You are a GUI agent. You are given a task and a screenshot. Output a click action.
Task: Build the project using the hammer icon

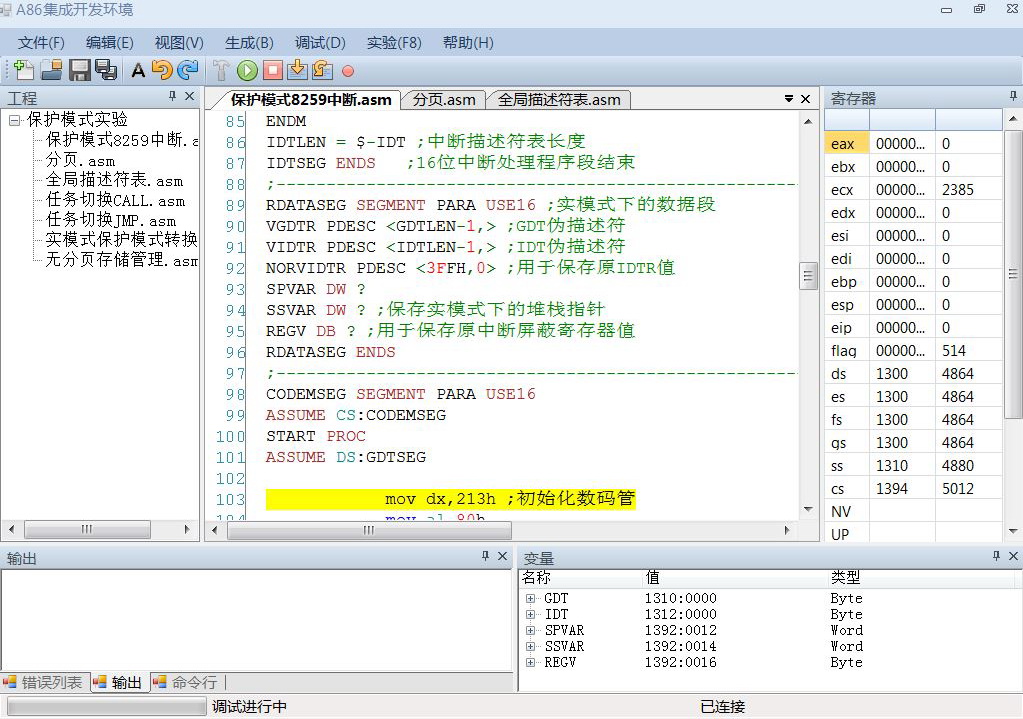pyautogui.click(x=220, y=71)
